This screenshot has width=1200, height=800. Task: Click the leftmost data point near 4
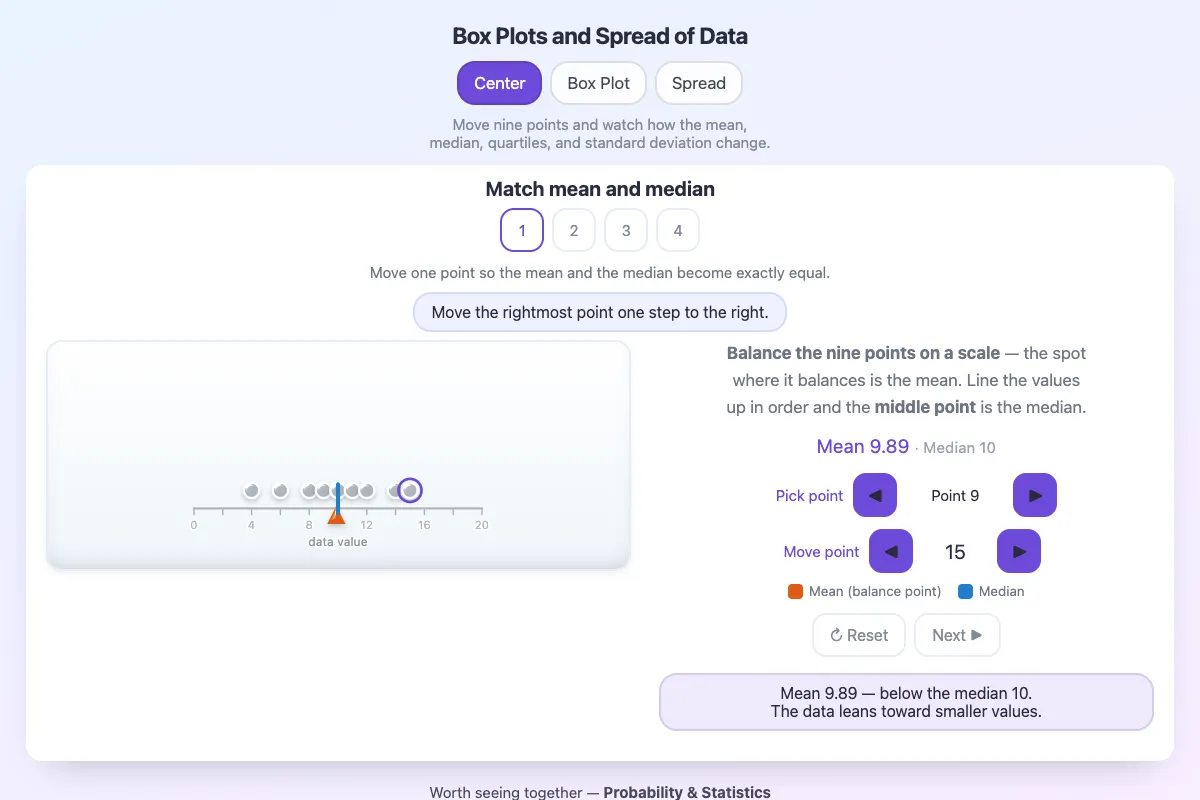(251, 490)
